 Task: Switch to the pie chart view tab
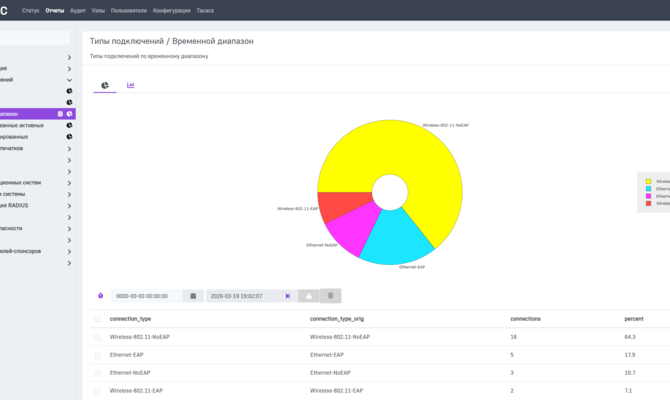pos(105,85)
